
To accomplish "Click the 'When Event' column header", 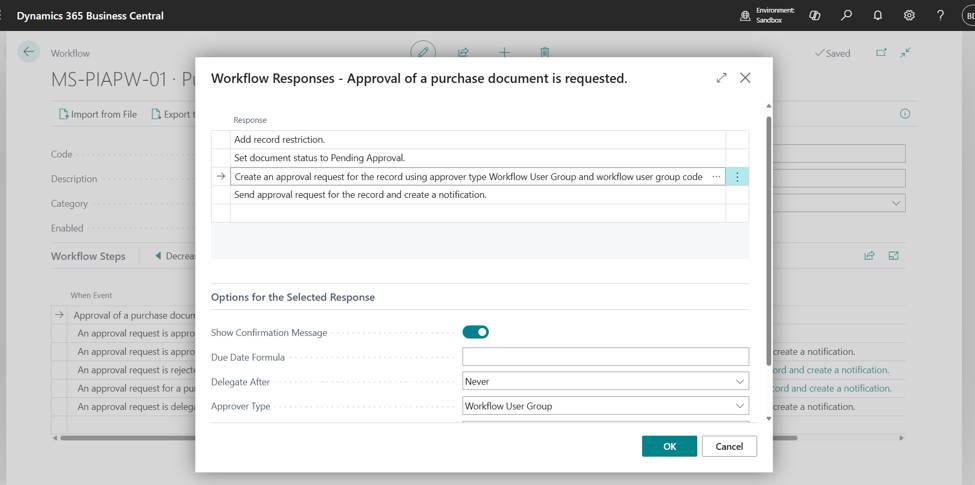I will tap(91, 295).
